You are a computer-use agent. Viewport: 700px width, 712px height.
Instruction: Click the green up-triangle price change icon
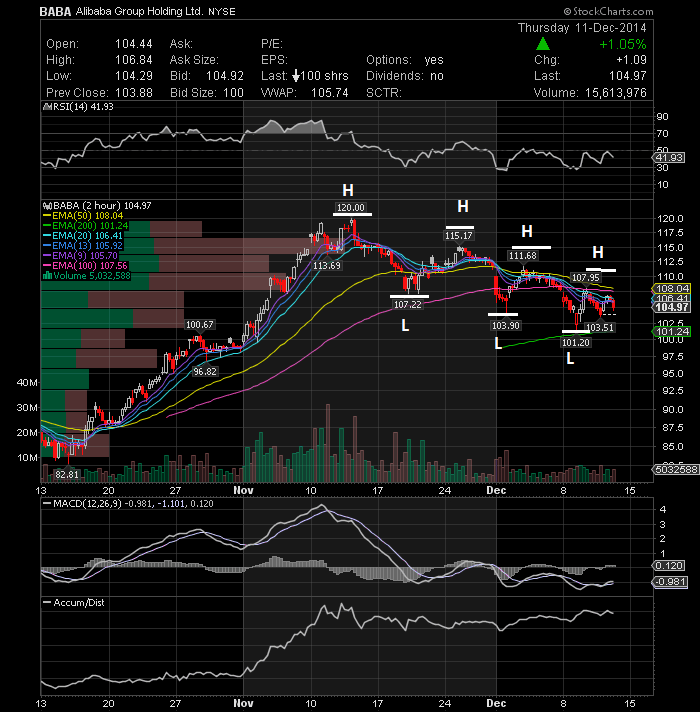(x=543, y=44)
